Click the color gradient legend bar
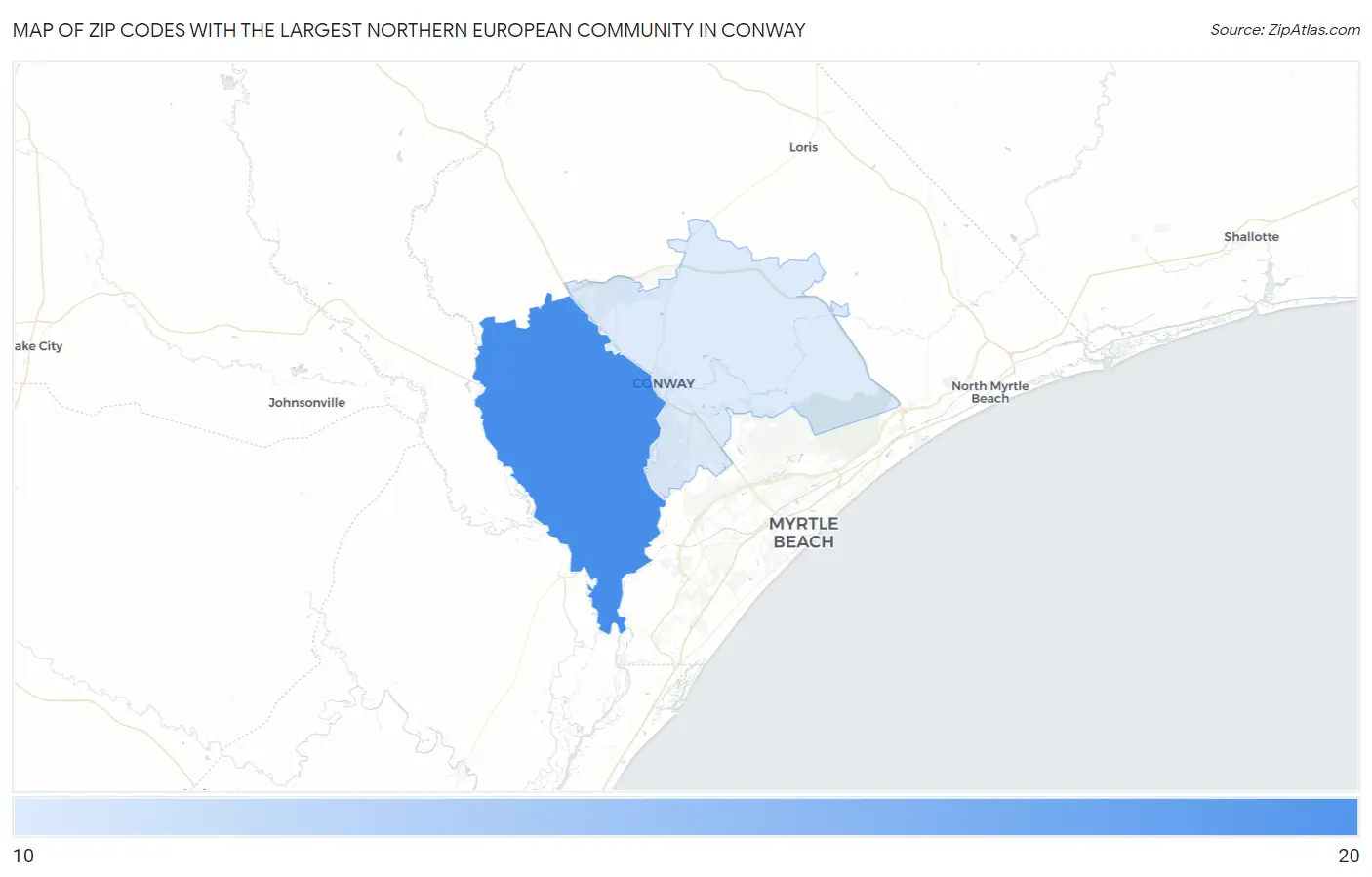Viewport: 1372px width, 877px height. [x=686, y=817]
